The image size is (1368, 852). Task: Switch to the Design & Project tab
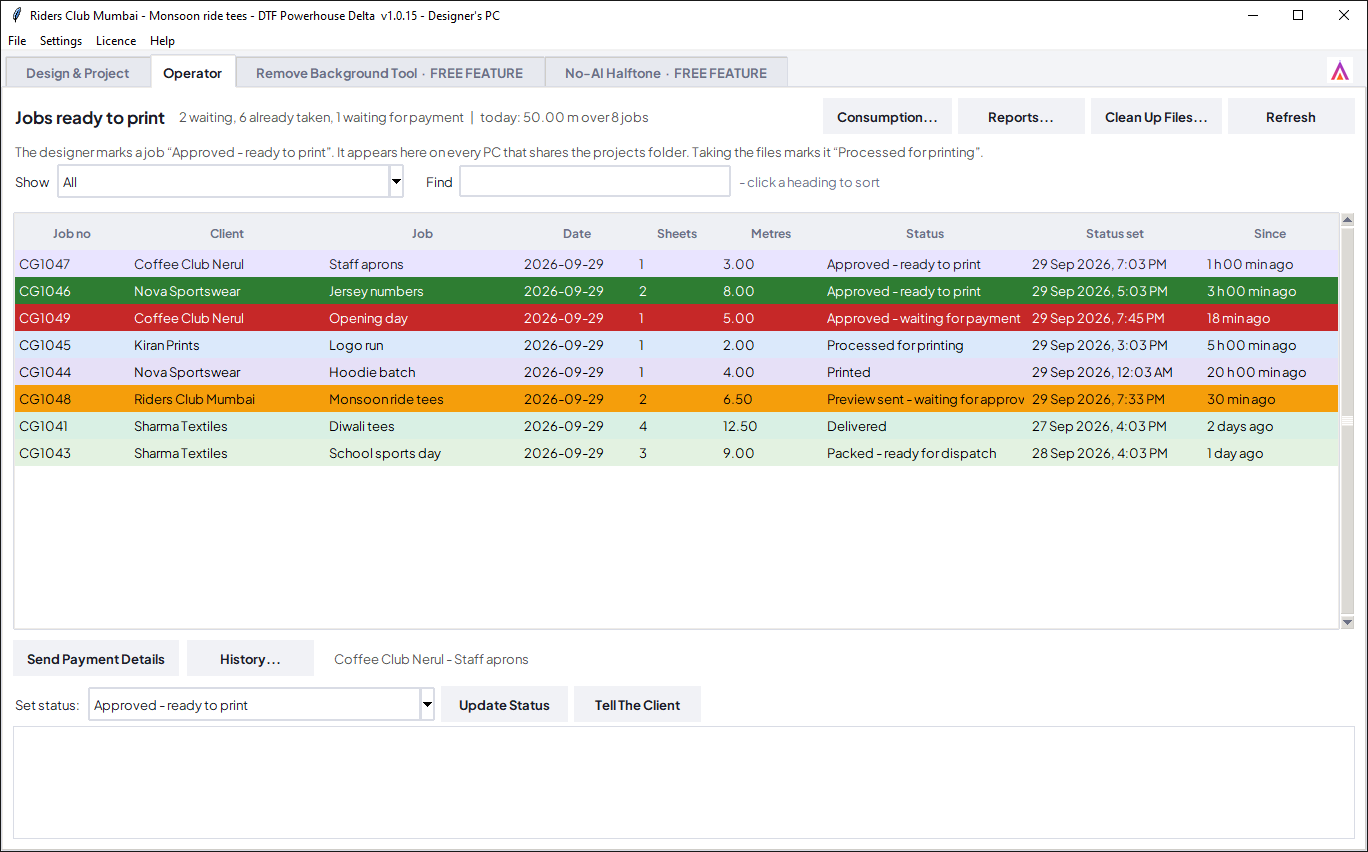(x=78, y=73)
